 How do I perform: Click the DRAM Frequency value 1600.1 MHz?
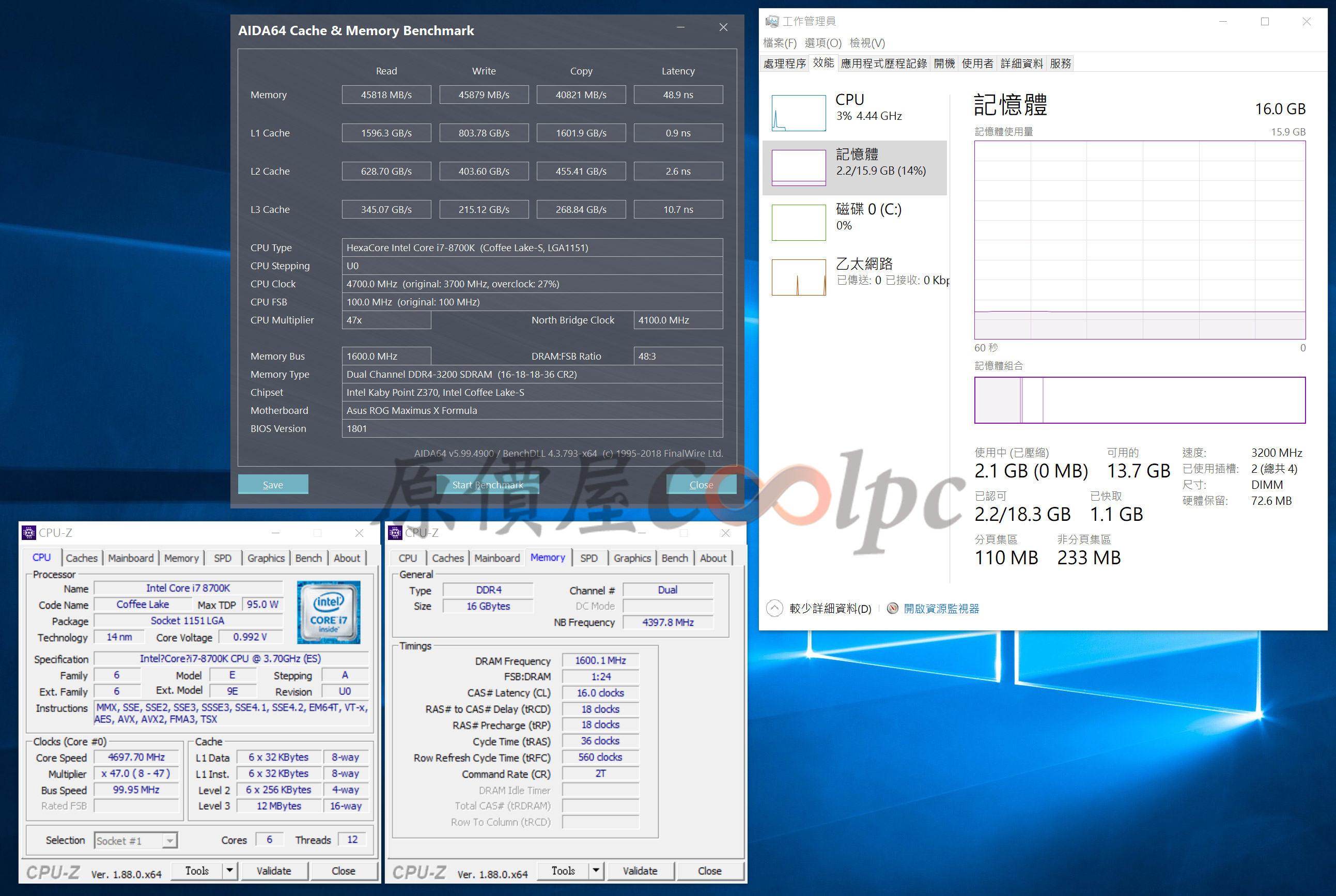click(600, 660)
